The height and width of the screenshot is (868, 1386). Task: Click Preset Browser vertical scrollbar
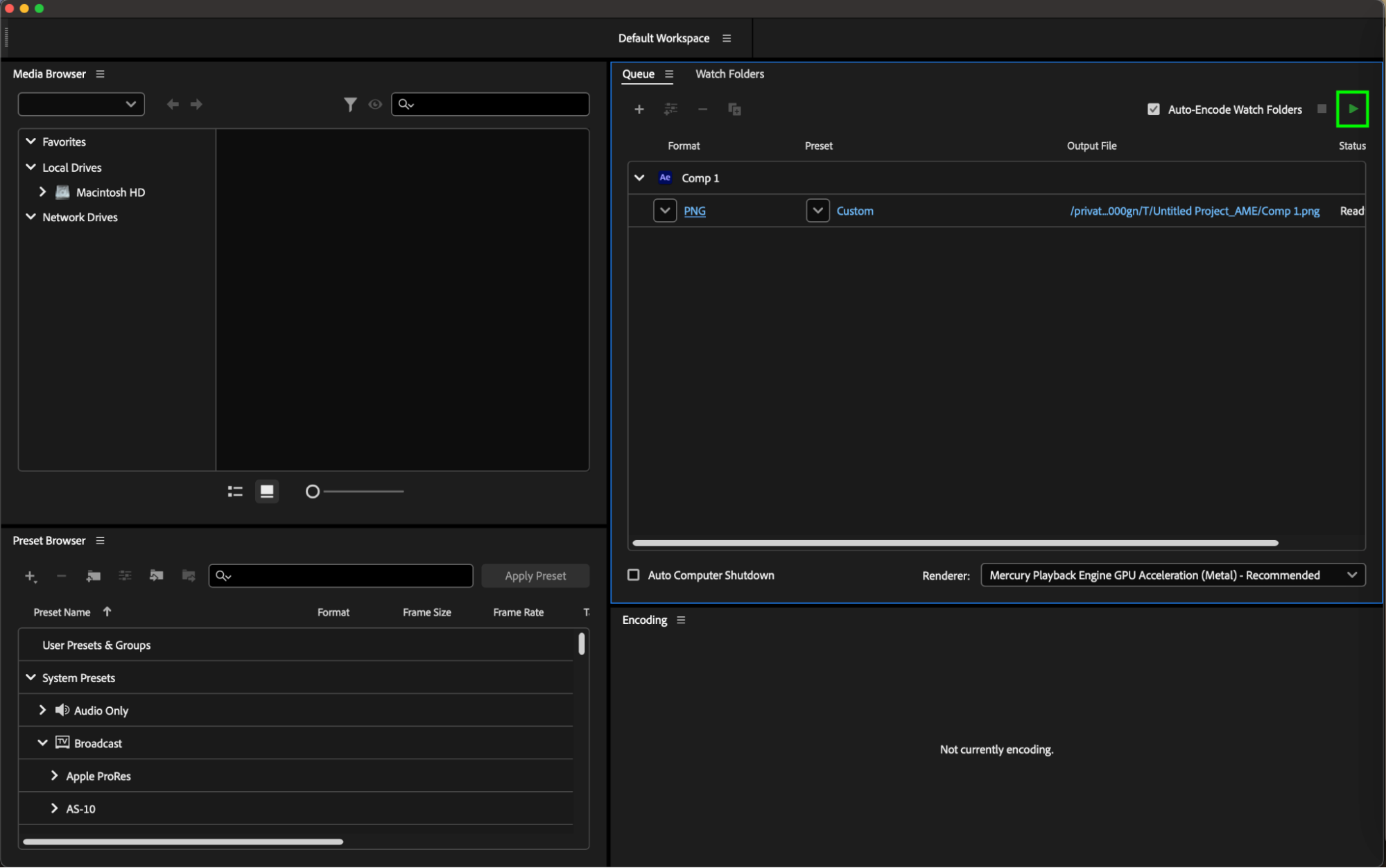(582, 643)
